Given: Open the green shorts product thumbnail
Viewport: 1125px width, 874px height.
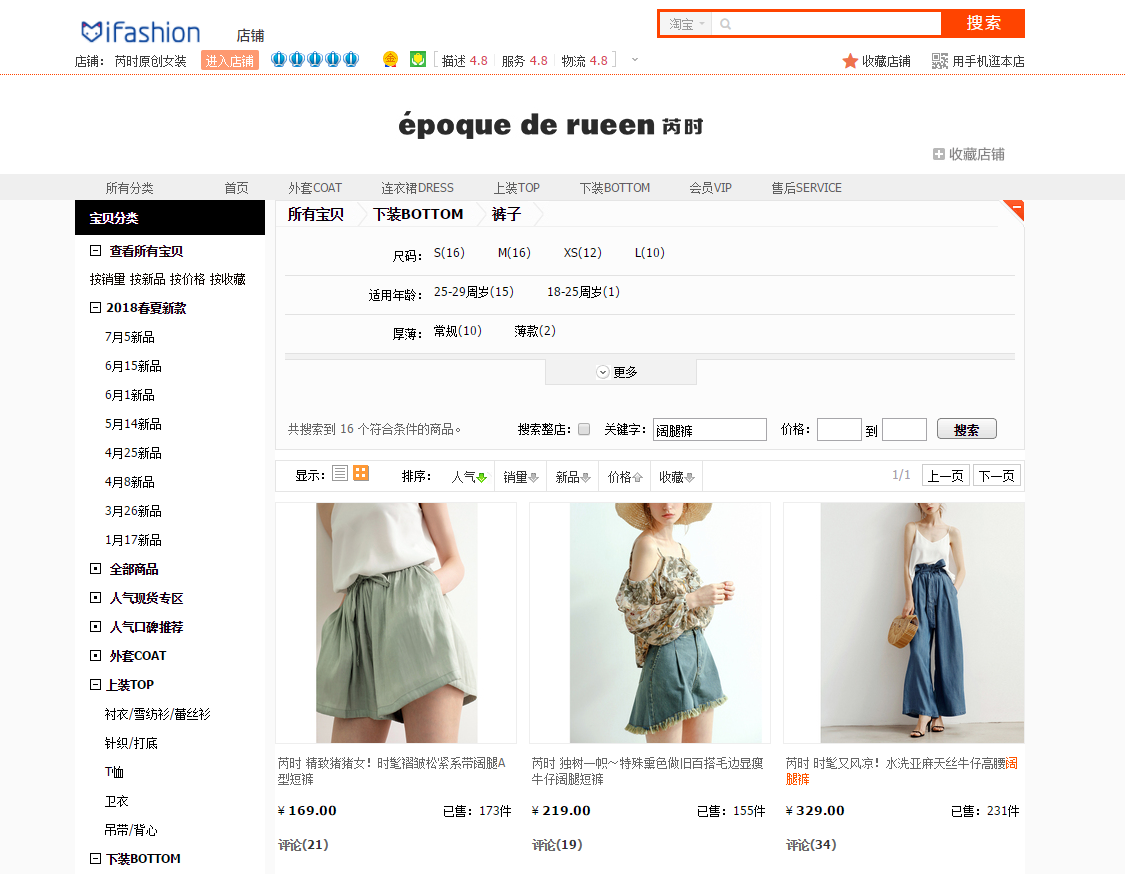Looking at the screenshot, I should pyautogui.click(x=396, y=623).
